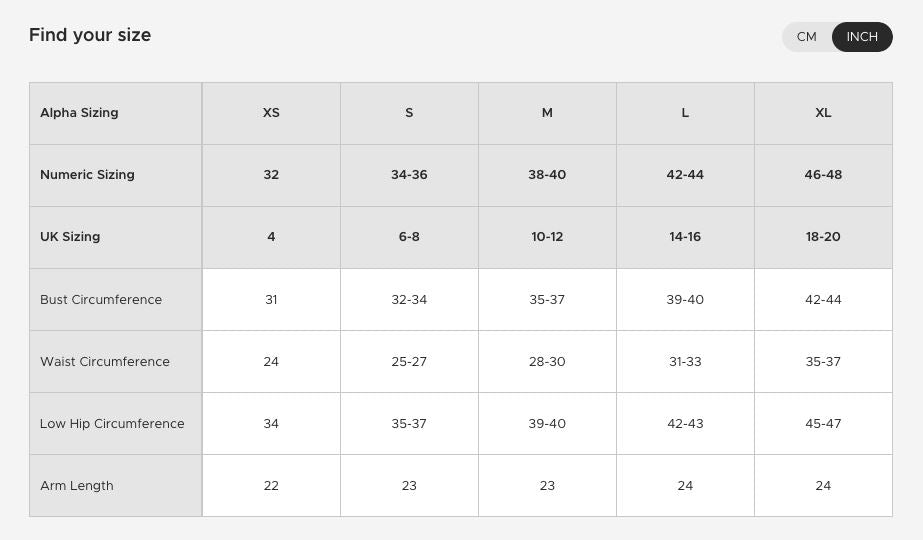This screenshot has height=540, width=923.
Task: Click the L alpha size header
Action: 685,113
